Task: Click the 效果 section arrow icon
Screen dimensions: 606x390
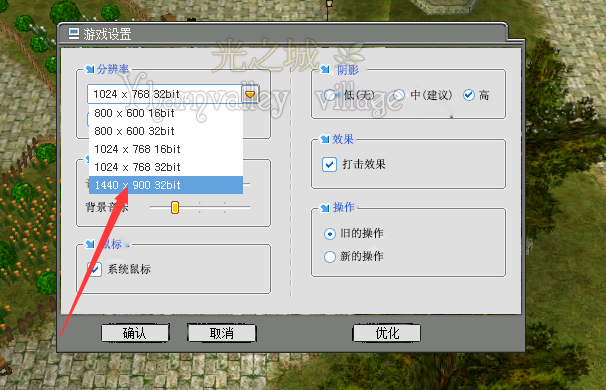Action: tap(325, 139)
